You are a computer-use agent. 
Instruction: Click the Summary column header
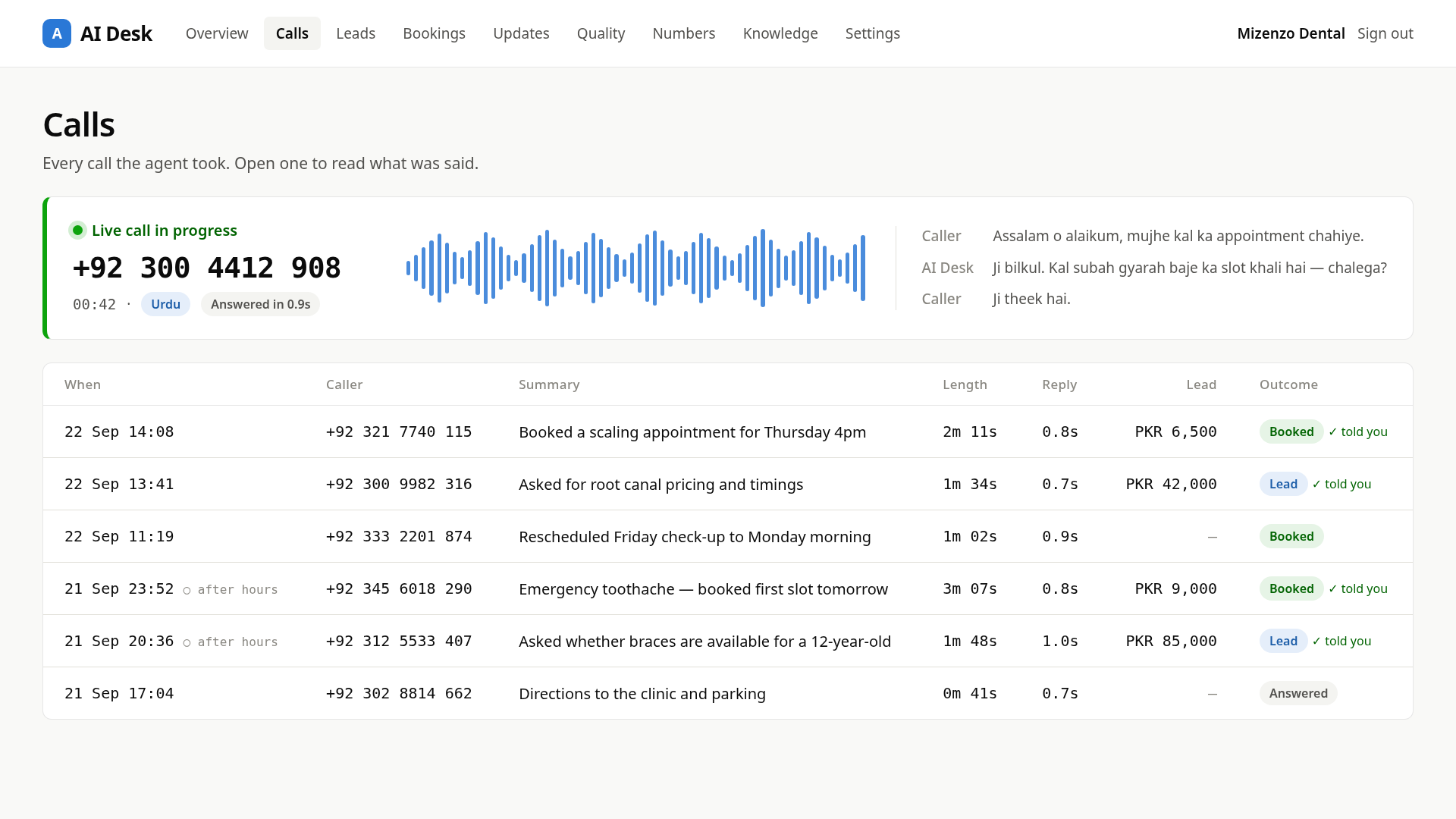coord(549,384)
